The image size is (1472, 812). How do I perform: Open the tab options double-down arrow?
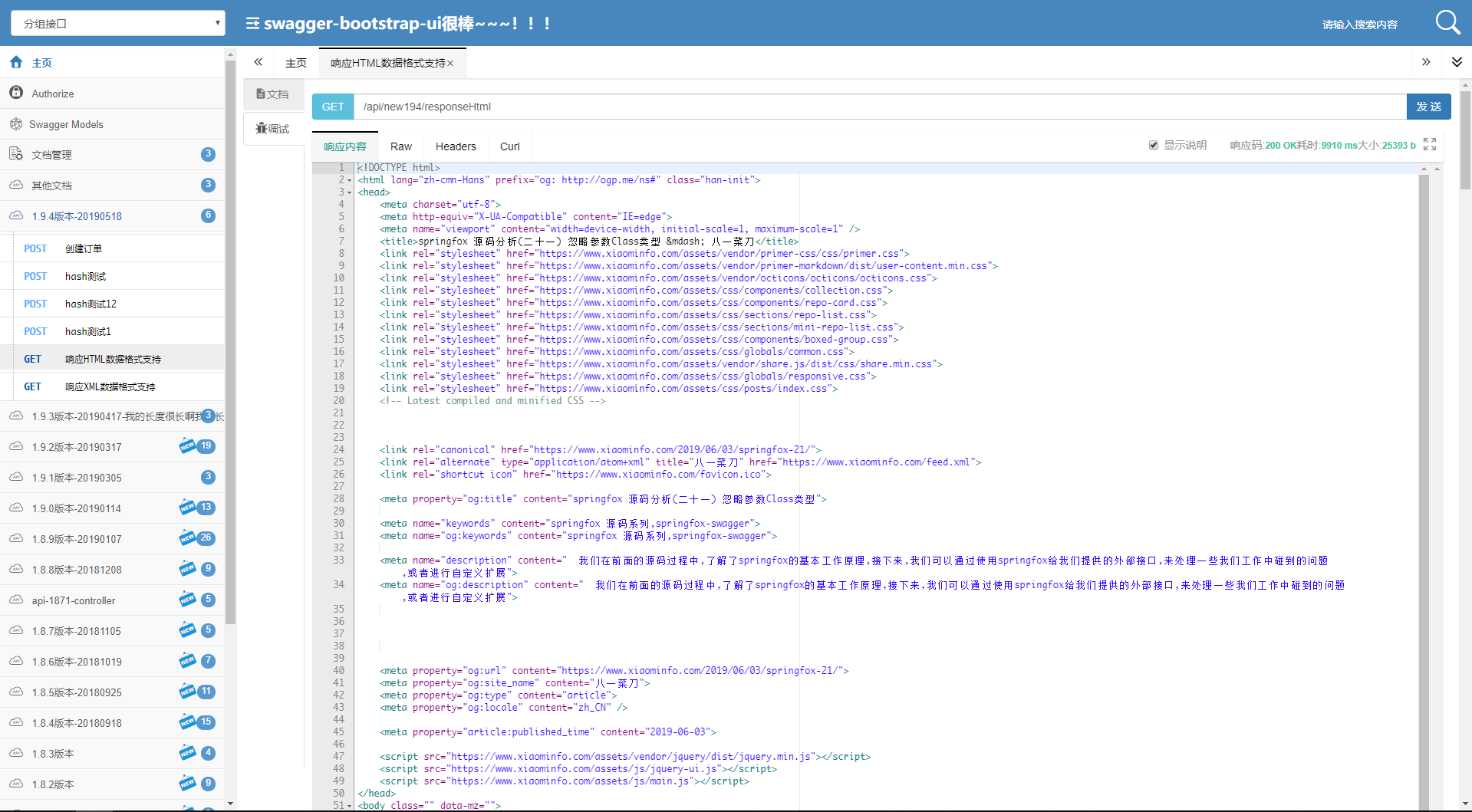(1457, 62)
